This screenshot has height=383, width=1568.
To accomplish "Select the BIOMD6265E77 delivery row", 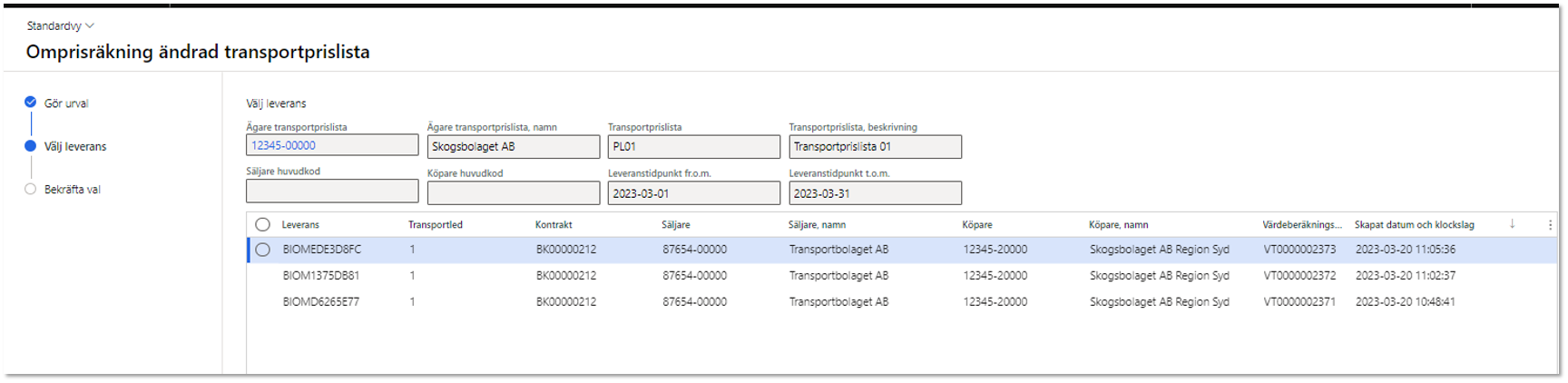I will pyautogui.click(x=902, y=302).
